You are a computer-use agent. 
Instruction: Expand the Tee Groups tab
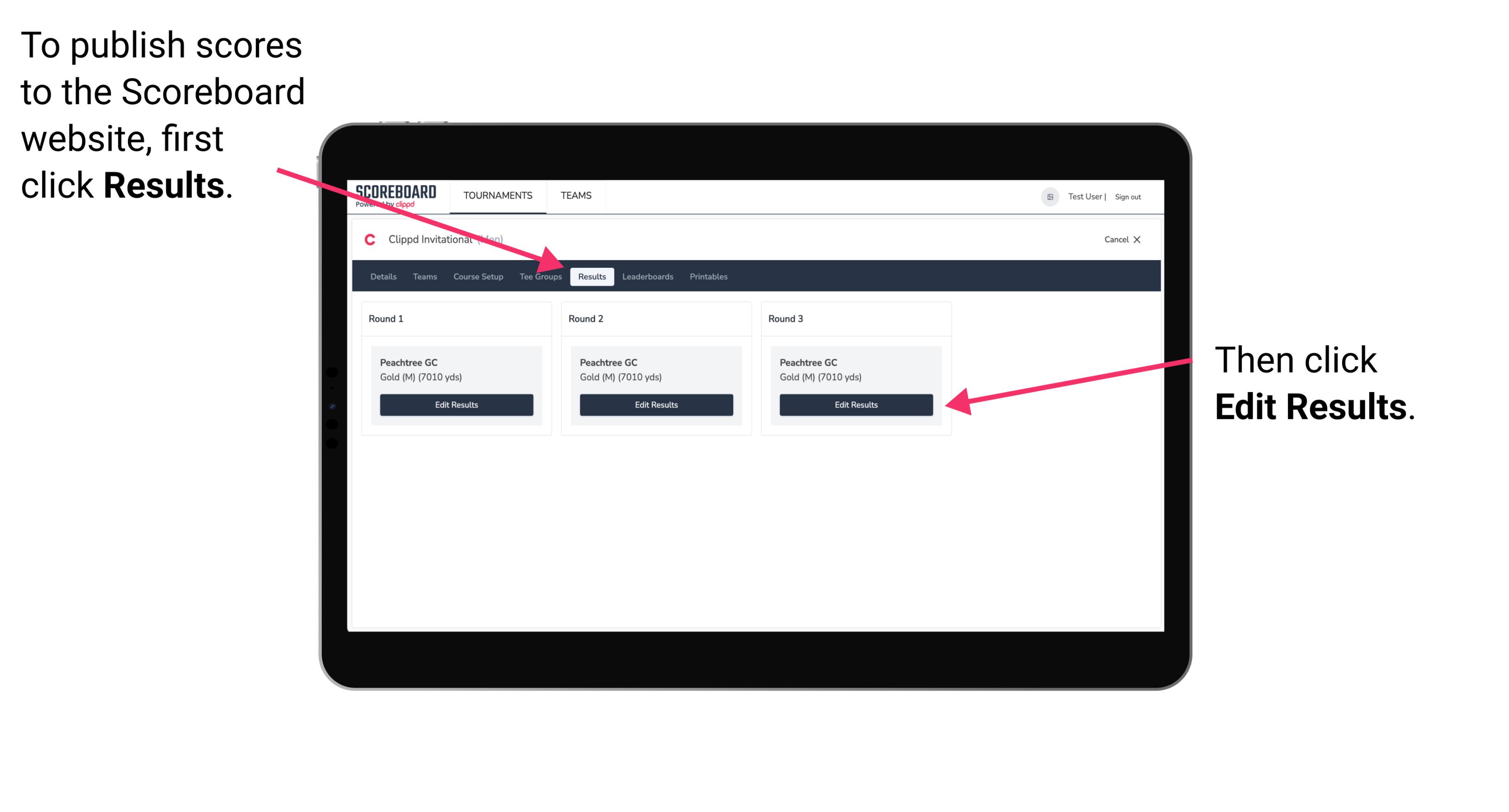(x=540, y=277)
